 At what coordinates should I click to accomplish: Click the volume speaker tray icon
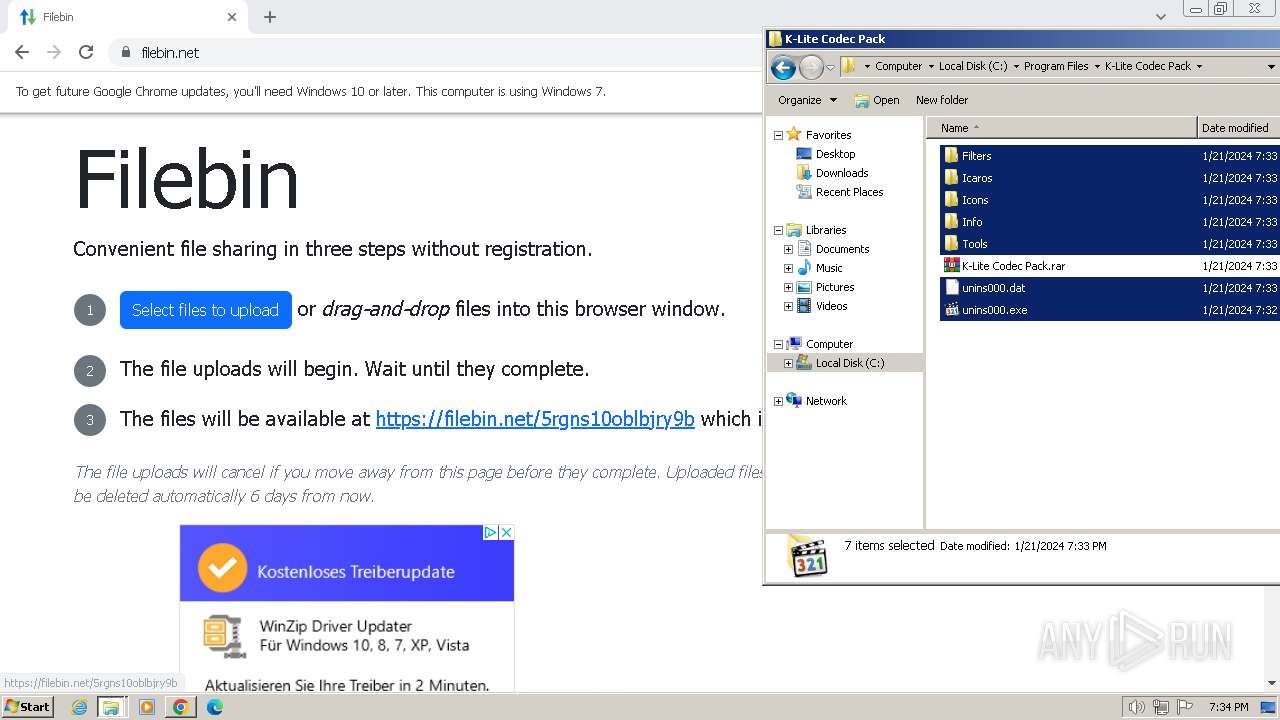(x=1136, y=707)
